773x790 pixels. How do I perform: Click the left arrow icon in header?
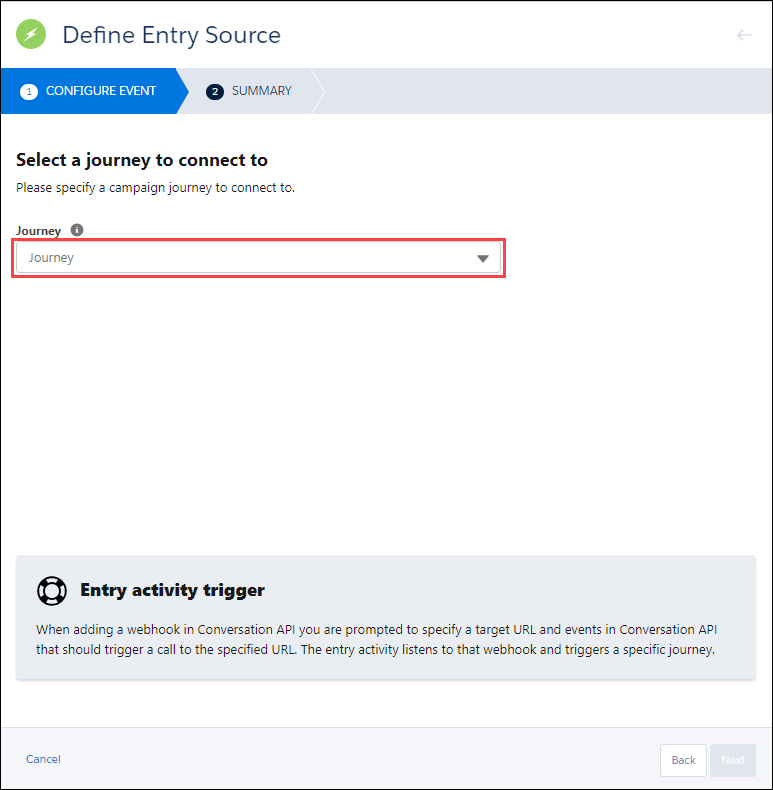click(743, 35)
